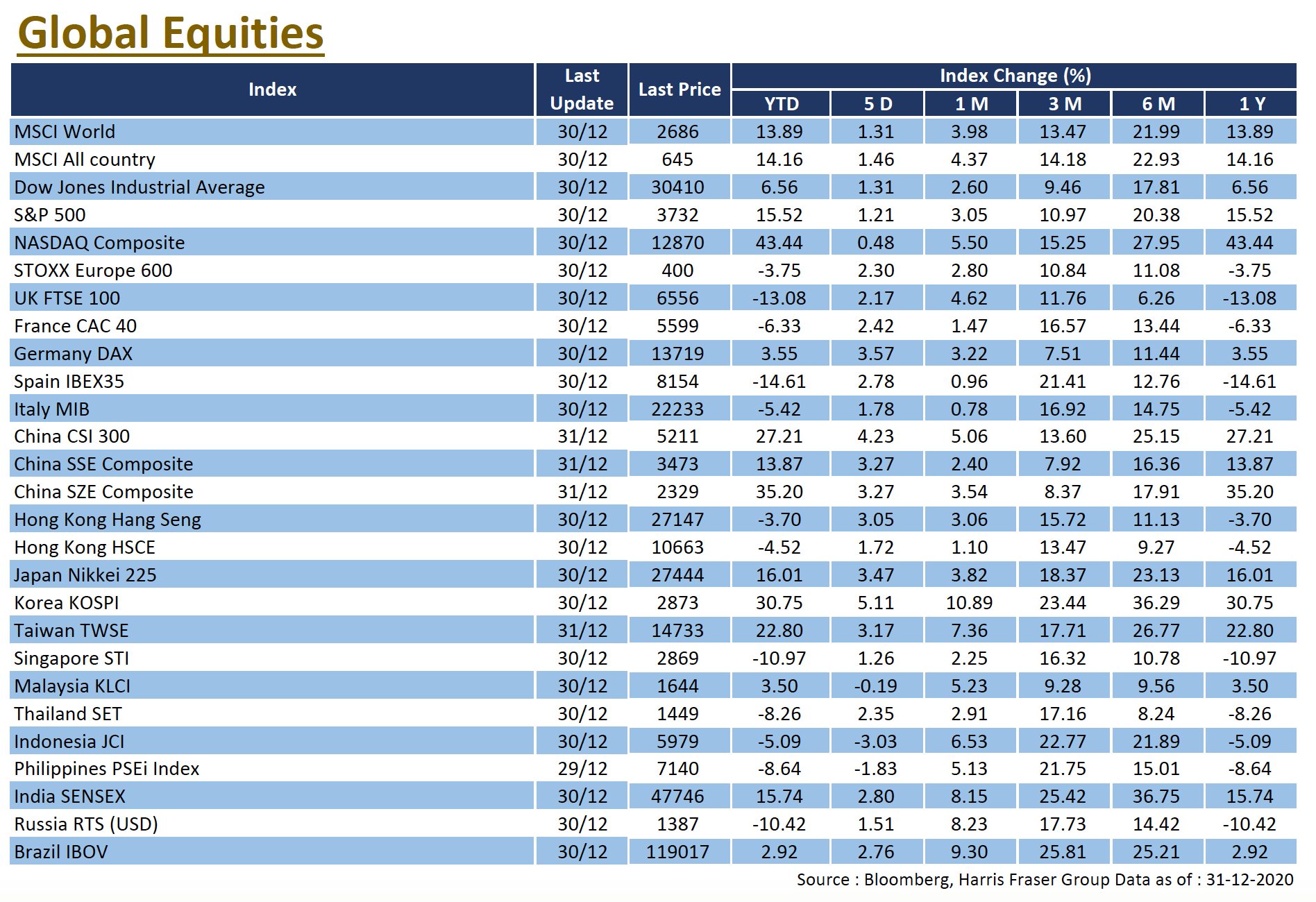Click the Global Equities title
This screenshot has height=902, width=1316.
click(171, 33)
